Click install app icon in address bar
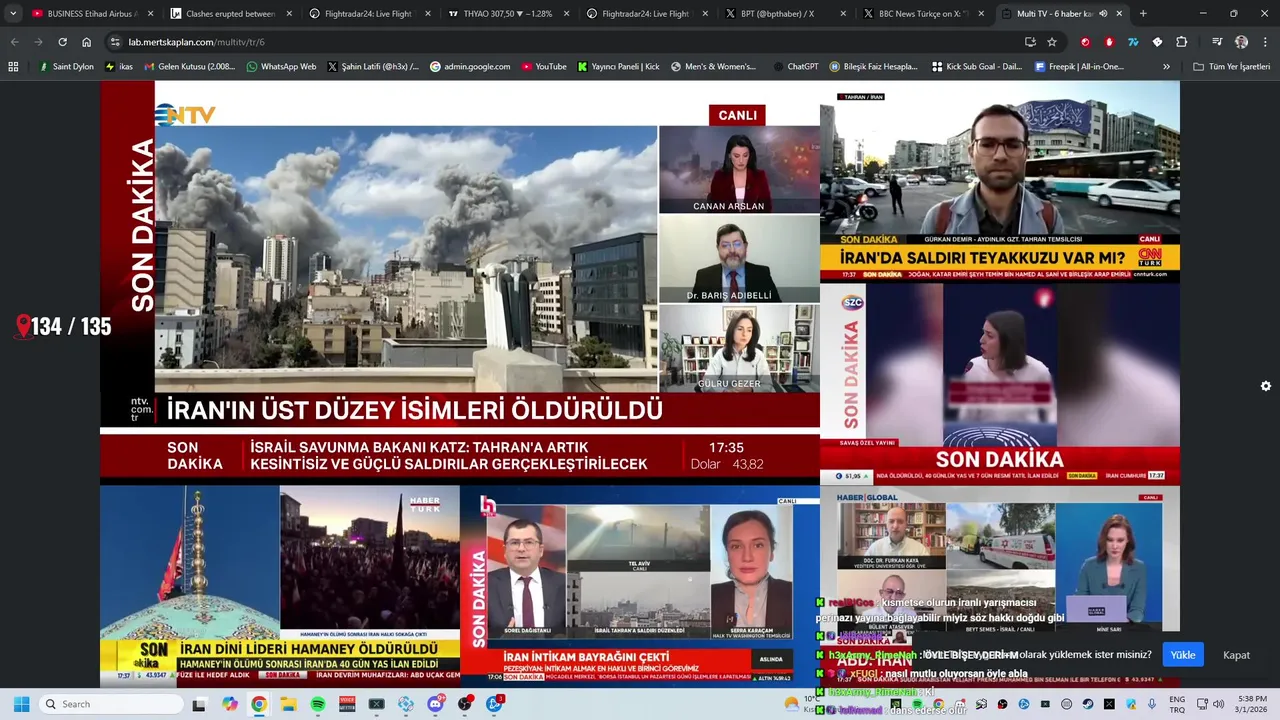The width and height of the screenshot is (1280, 720). pyautogui.click(x=1030, y=42)
